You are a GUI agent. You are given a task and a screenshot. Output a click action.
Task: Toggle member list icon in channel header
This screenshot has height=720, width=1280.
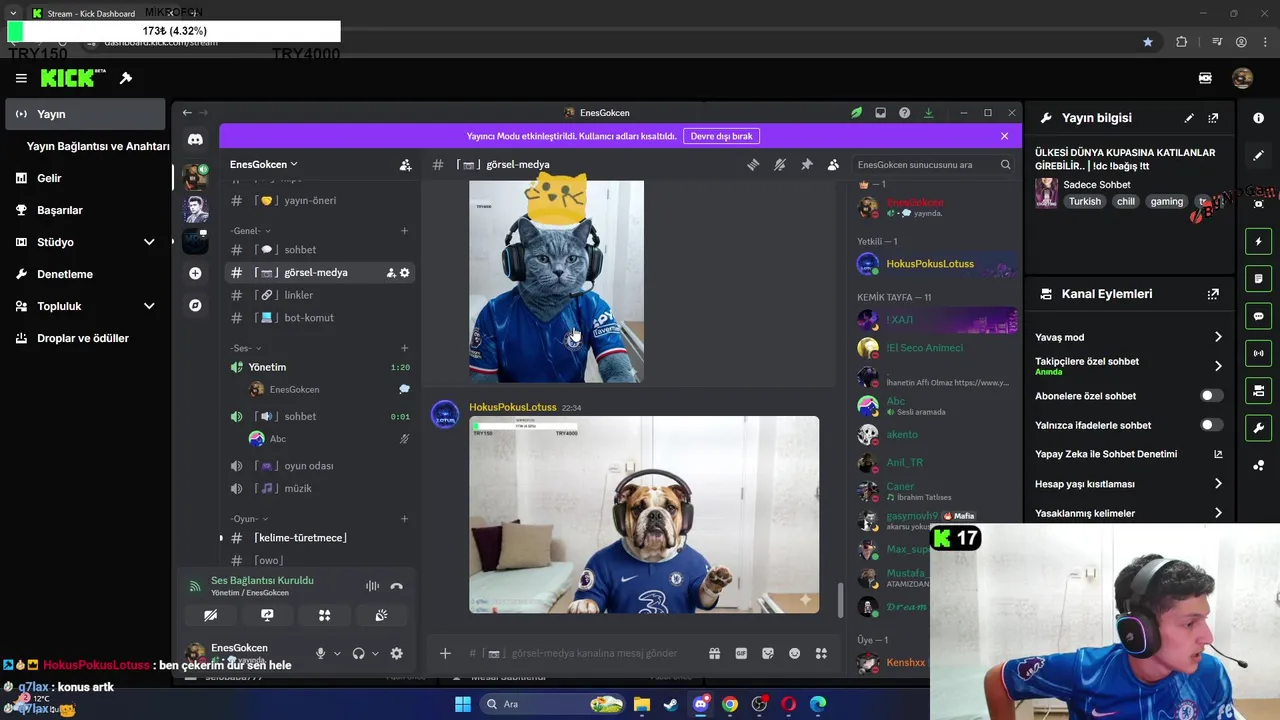(x=833, y=165)
